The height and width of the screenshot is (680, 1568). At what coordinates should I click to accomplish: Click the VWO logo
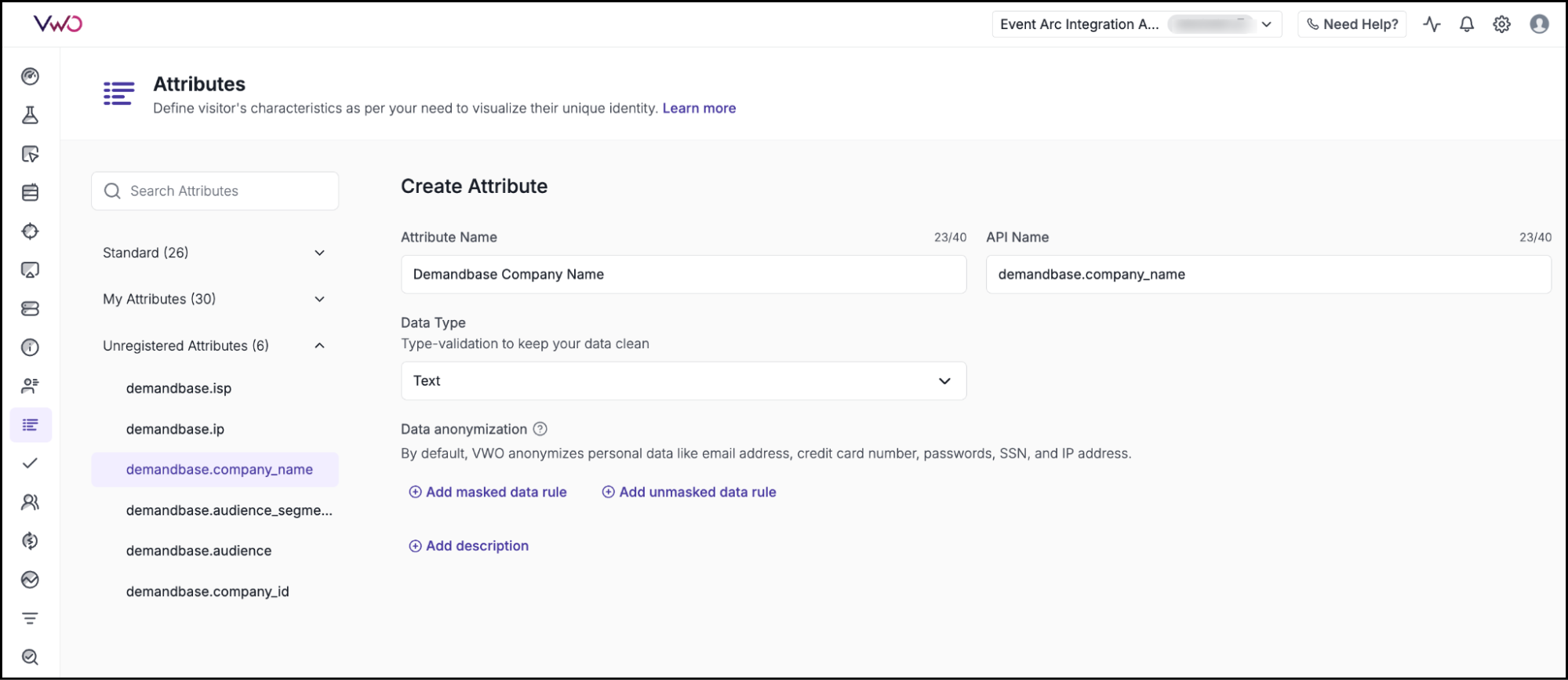click(x=58, y=24)
